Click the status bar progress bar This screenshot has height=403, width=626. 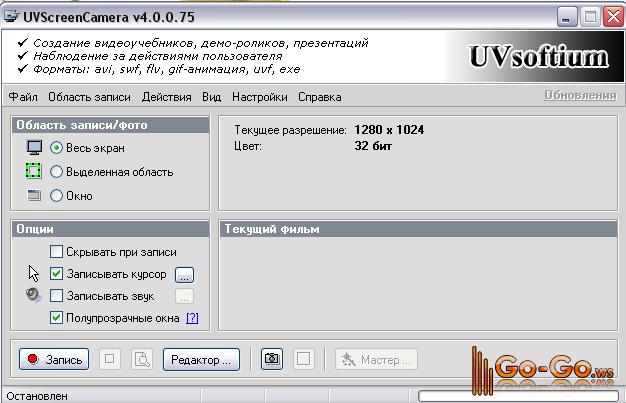[518, 396]
